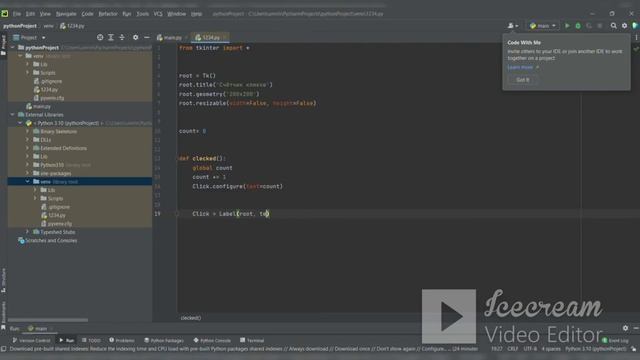This screenshot has width=640, height=360.
Task: Open the Refactor menu
Action: click(108, 14)
